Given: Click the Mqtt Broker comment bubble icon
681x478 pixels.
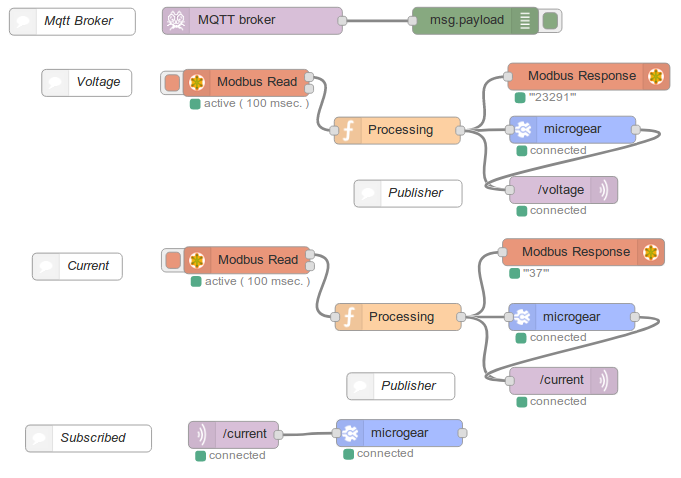Looking at the screenshot, I should tap(23, 21).
